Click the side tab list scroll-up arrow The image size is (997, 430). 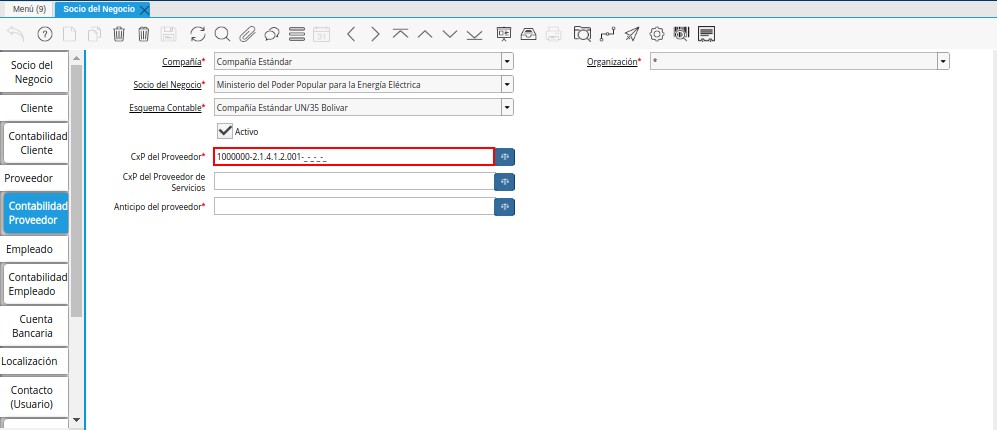pyautogui.click(x=76, y=59)
